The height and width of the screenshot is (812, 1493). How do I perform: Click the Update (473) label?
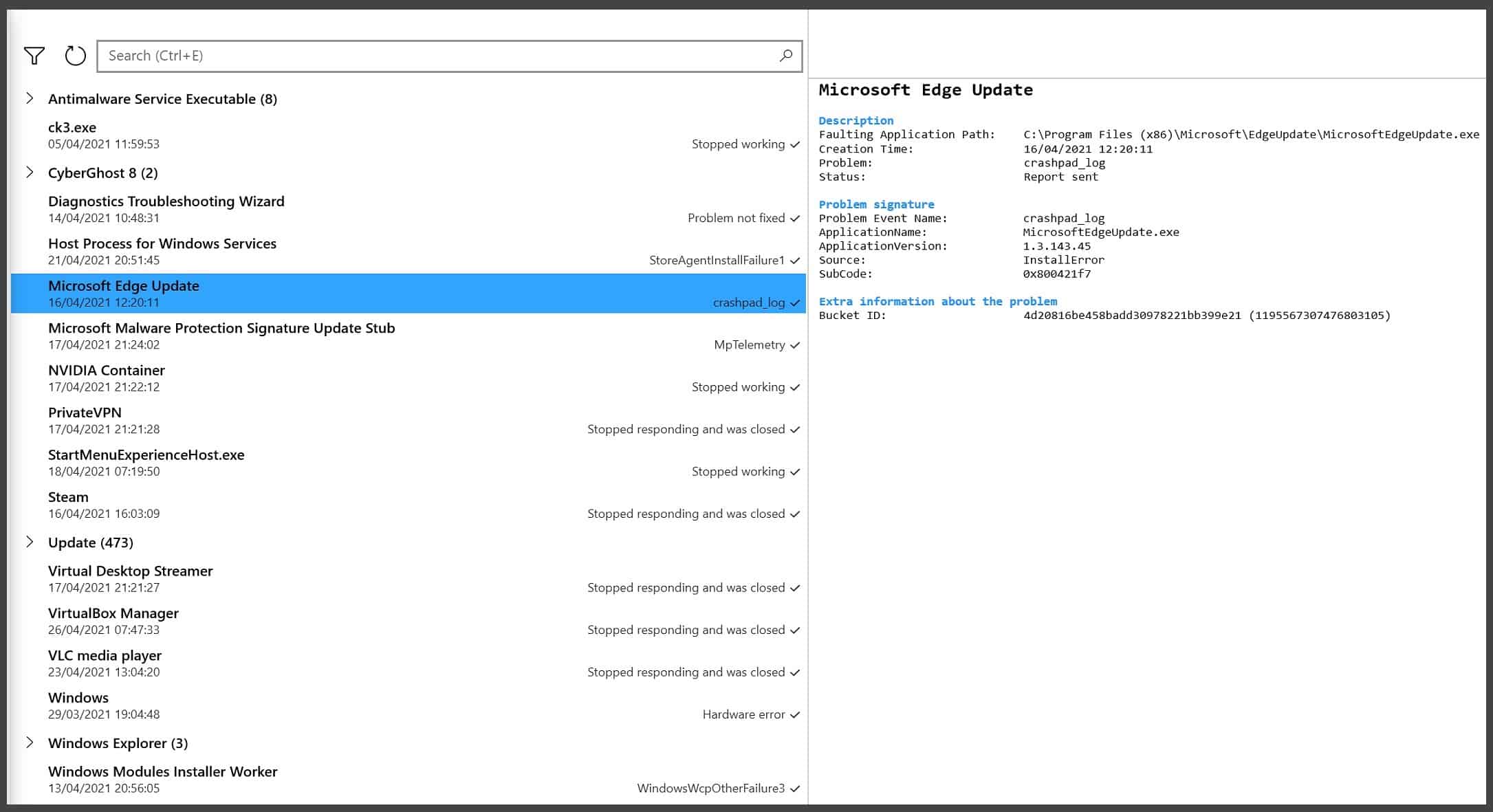point(91,542)
